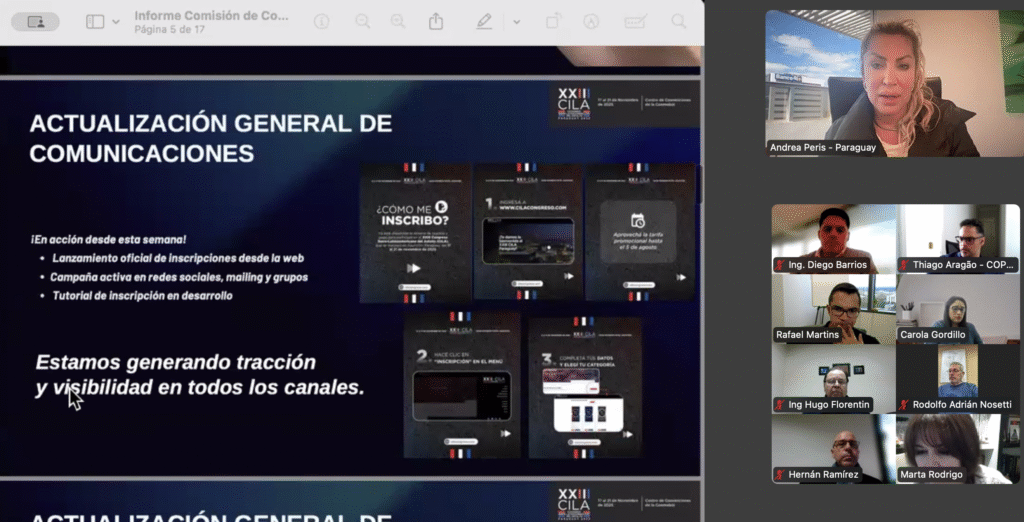
Task: Toggle the sidebar view button
Action: [95, 21]
